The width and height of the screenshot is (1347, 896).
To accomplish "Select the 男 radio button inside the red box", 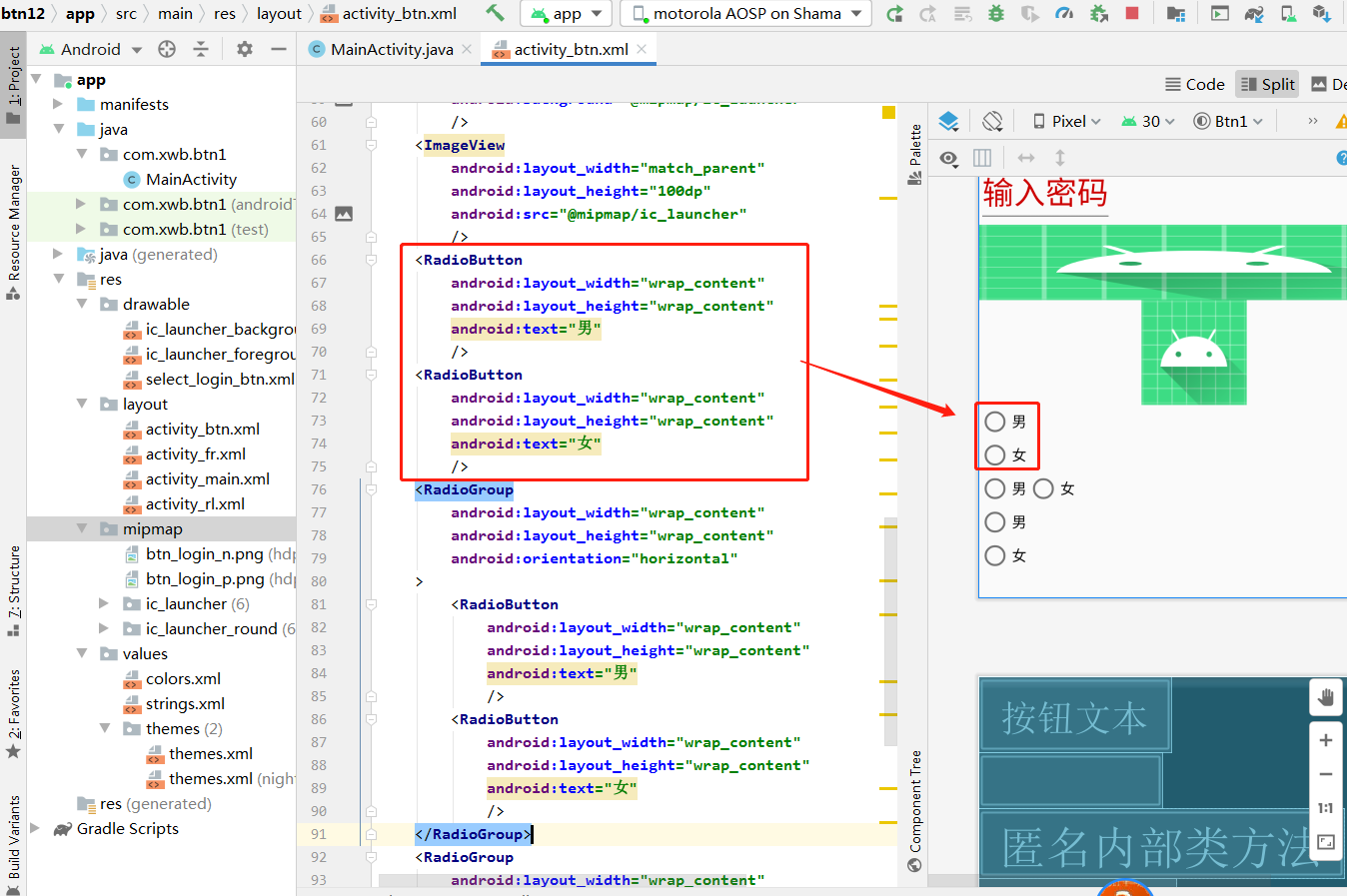I will click(994, 421).
